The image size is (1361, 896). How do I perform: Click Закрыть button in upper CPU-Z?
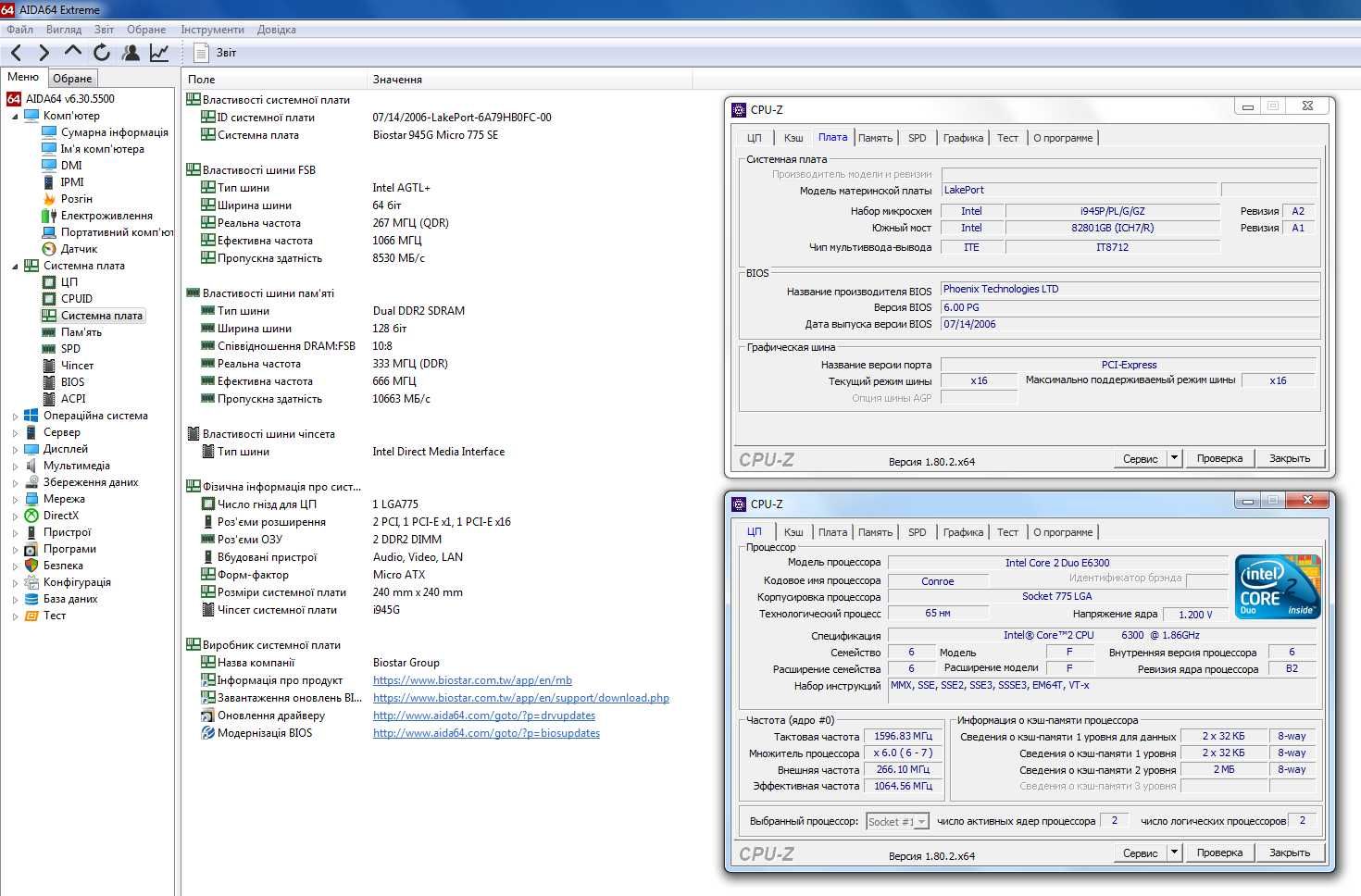[1290, 458]
